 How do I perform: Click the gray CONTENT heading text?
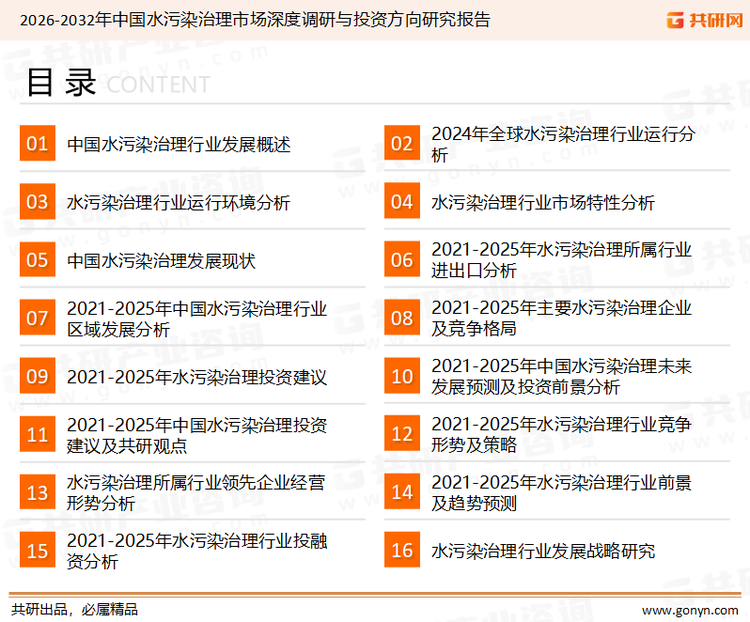pyautogui.click(x=158, y=85)
